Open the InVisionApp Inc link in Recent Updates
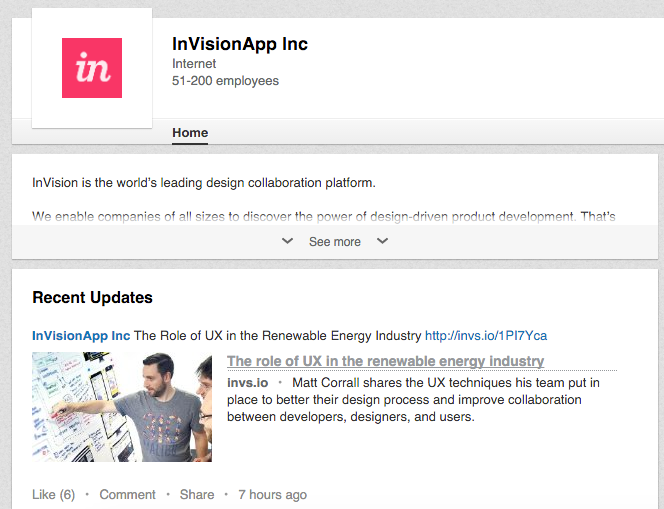This screenshot has height=509, width=664. point(81,336)
